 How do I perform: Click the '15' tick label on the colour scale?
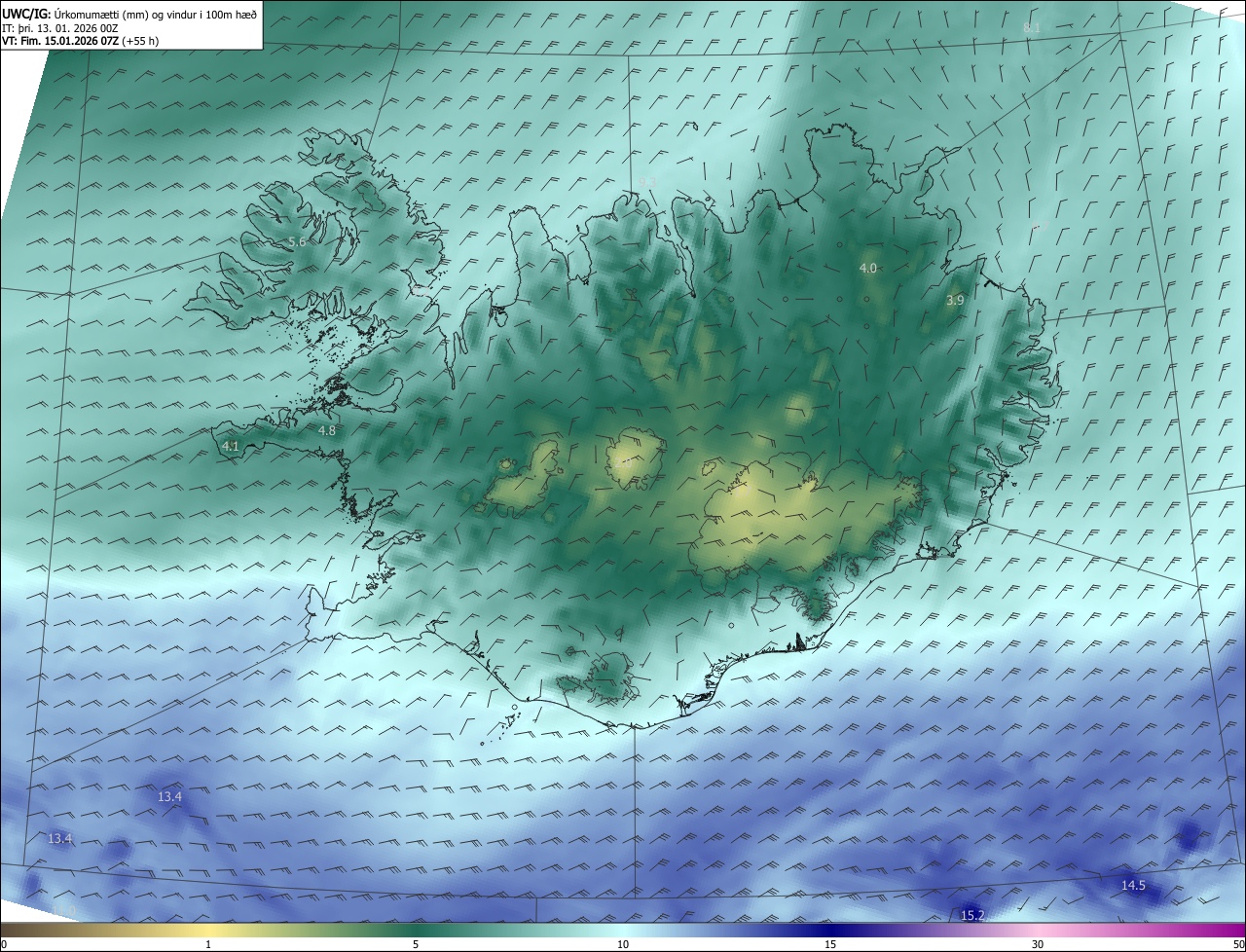click(x=830, y=944)
